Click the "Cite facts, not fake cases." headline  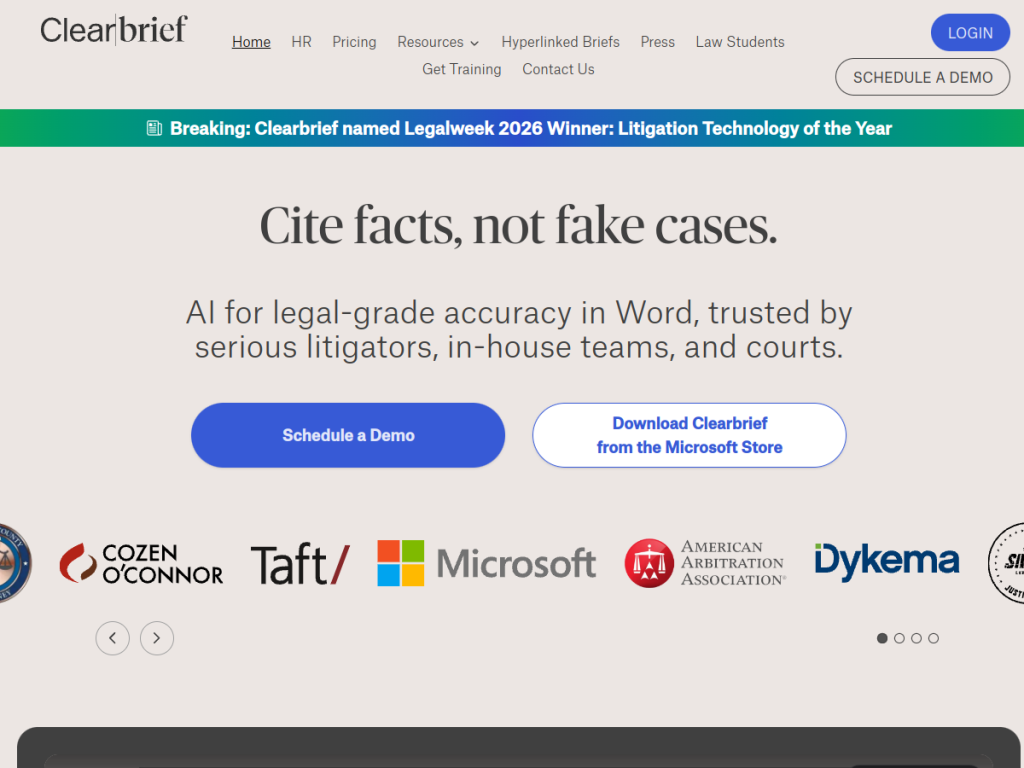pyautogui.click(x=519, y=225)
